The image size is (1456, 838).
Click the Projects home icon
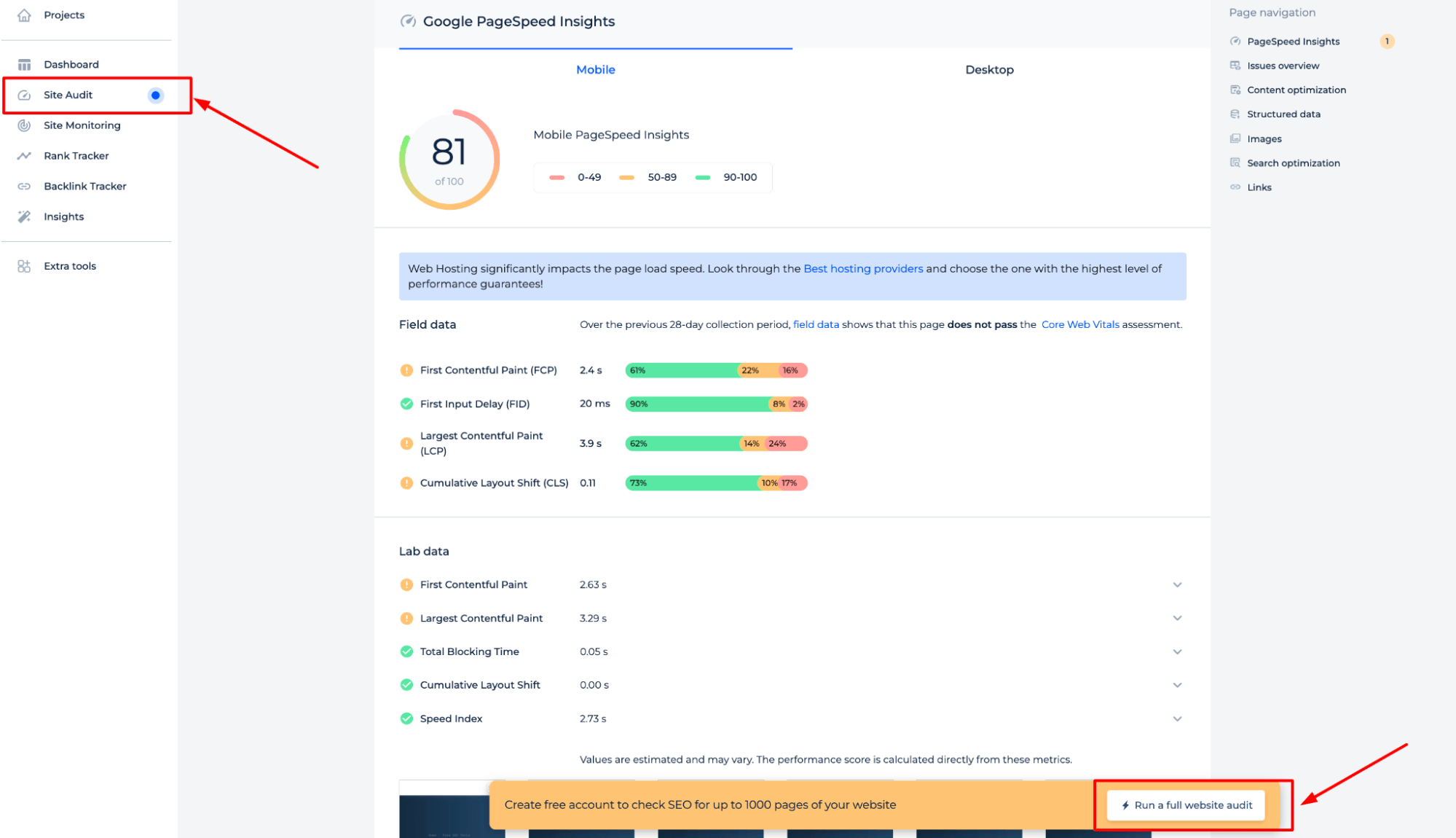(24, 15)
